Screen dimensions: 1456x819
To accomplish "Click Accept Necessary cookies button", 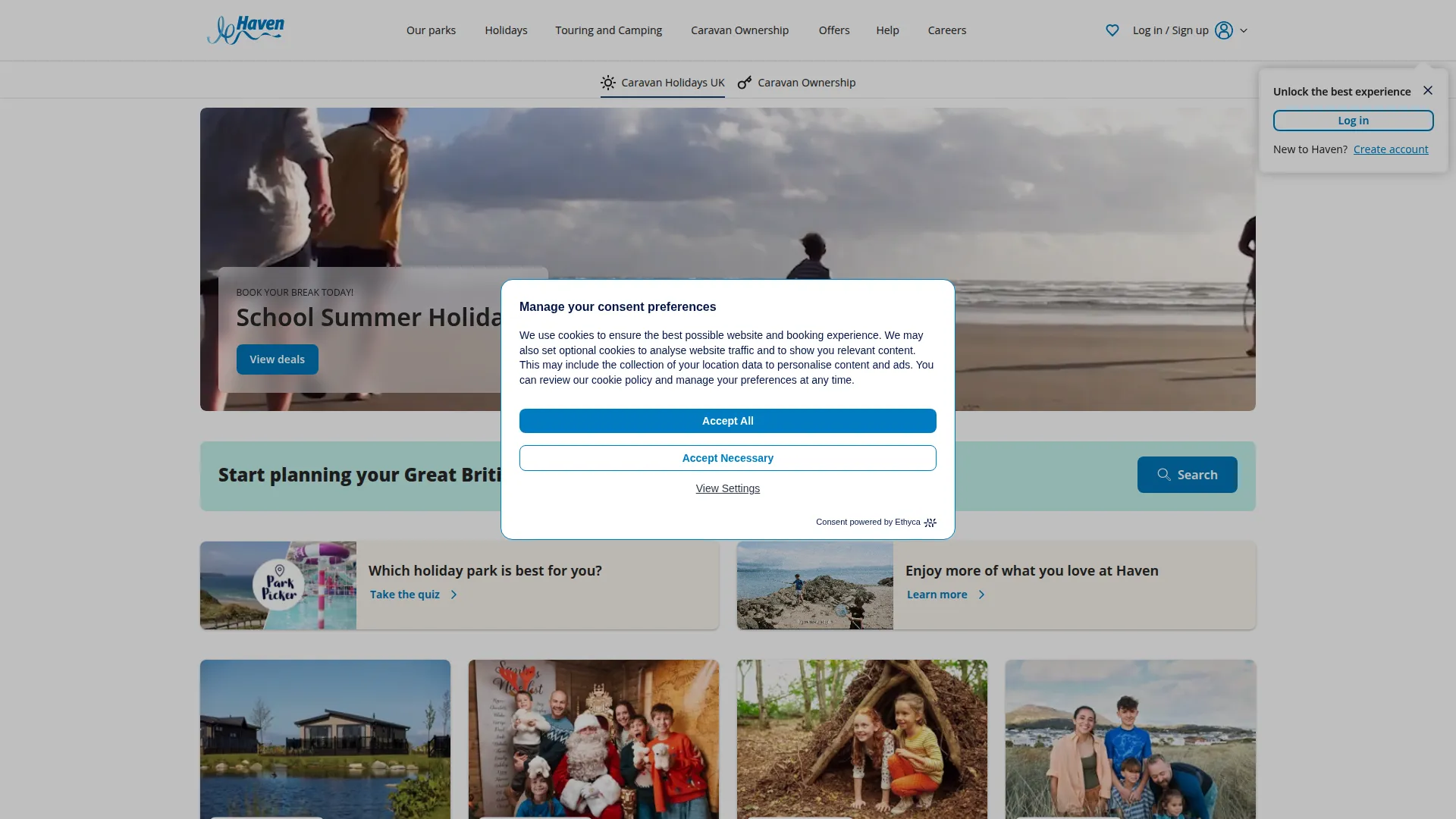I will 727,458.
